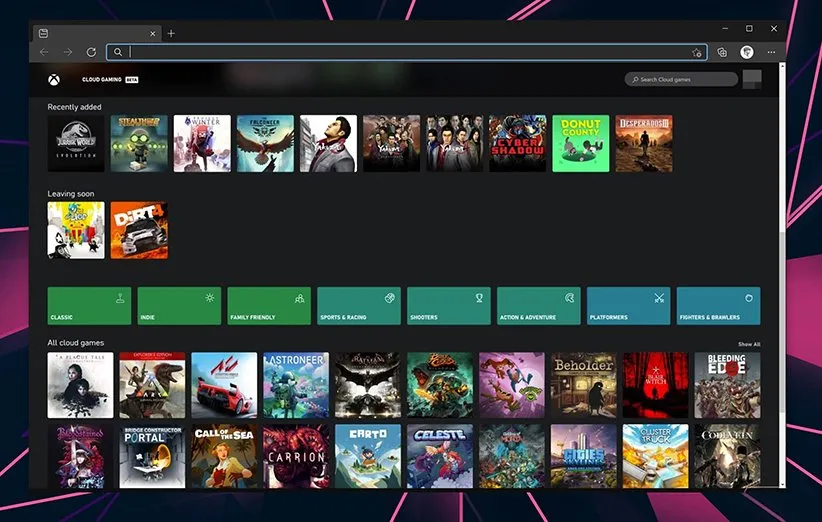Open the Donut County game thumbnail
This screenshot has height=522, width=822.
[x=580, y=143]
